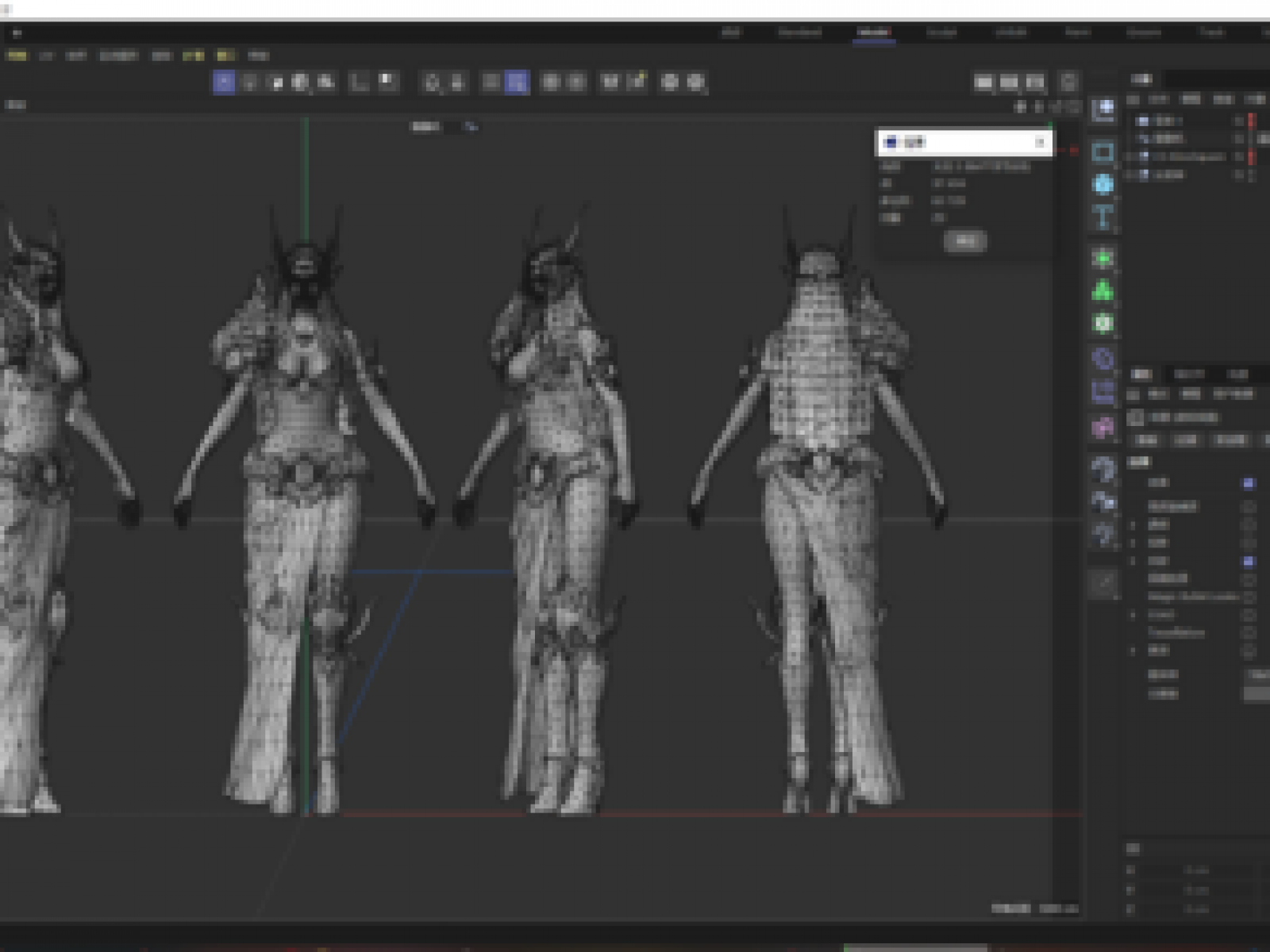
Task: Click the purple Field object icon
Action: tap(1103, 392)
